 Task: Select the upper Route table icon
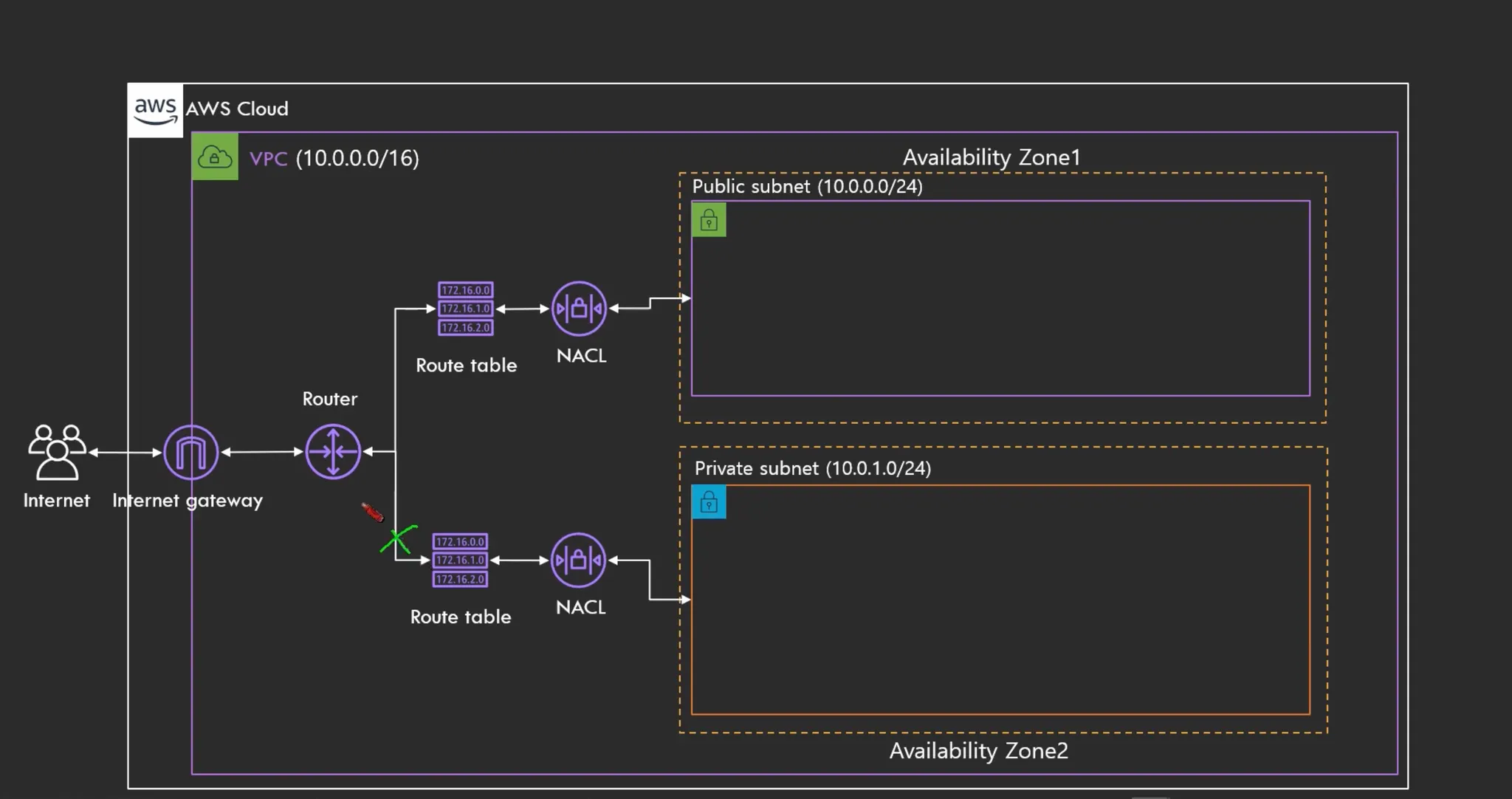(x=465, y=309)
